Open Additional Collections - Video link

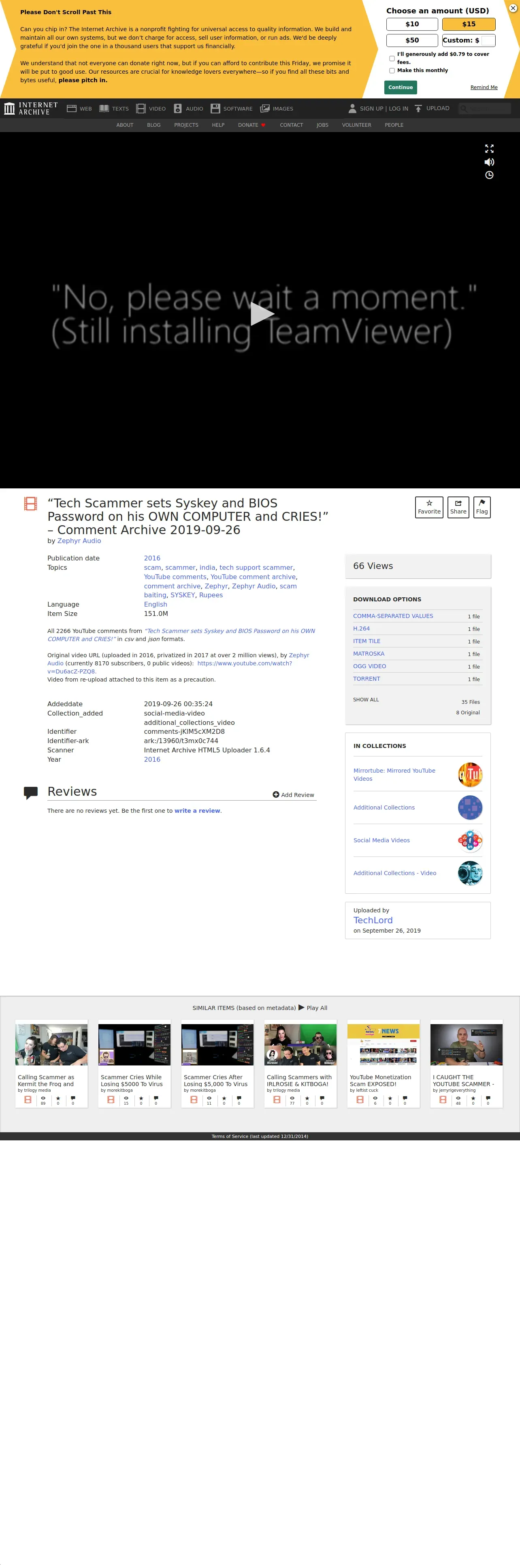coord(394,873)
